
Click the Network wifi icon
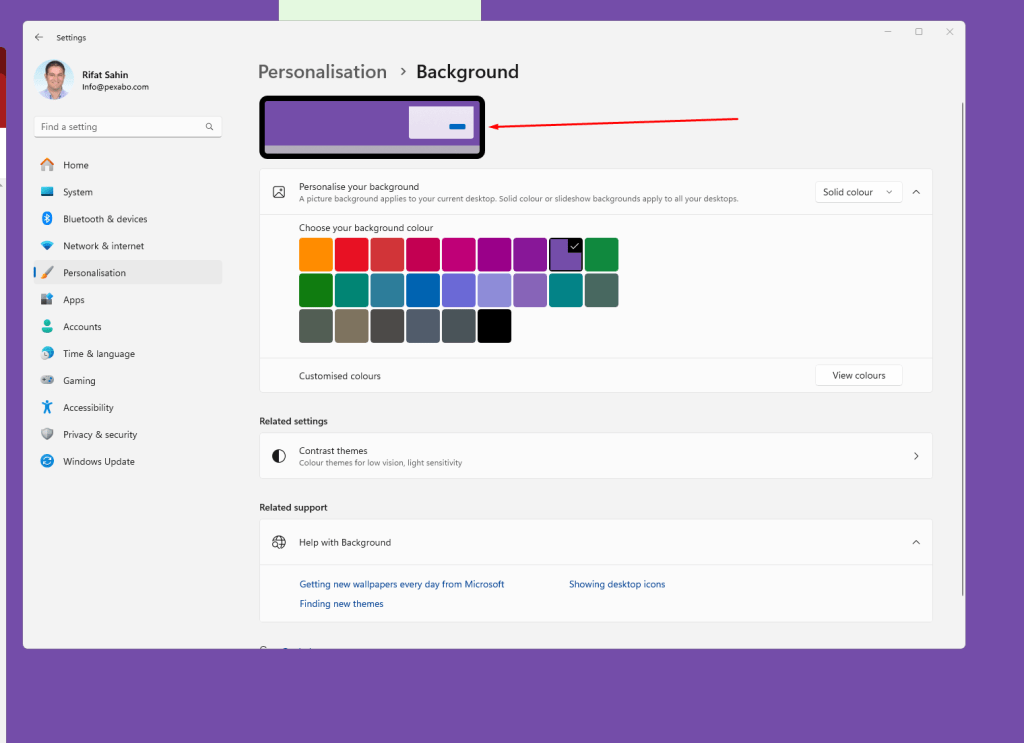coord(47,245)
